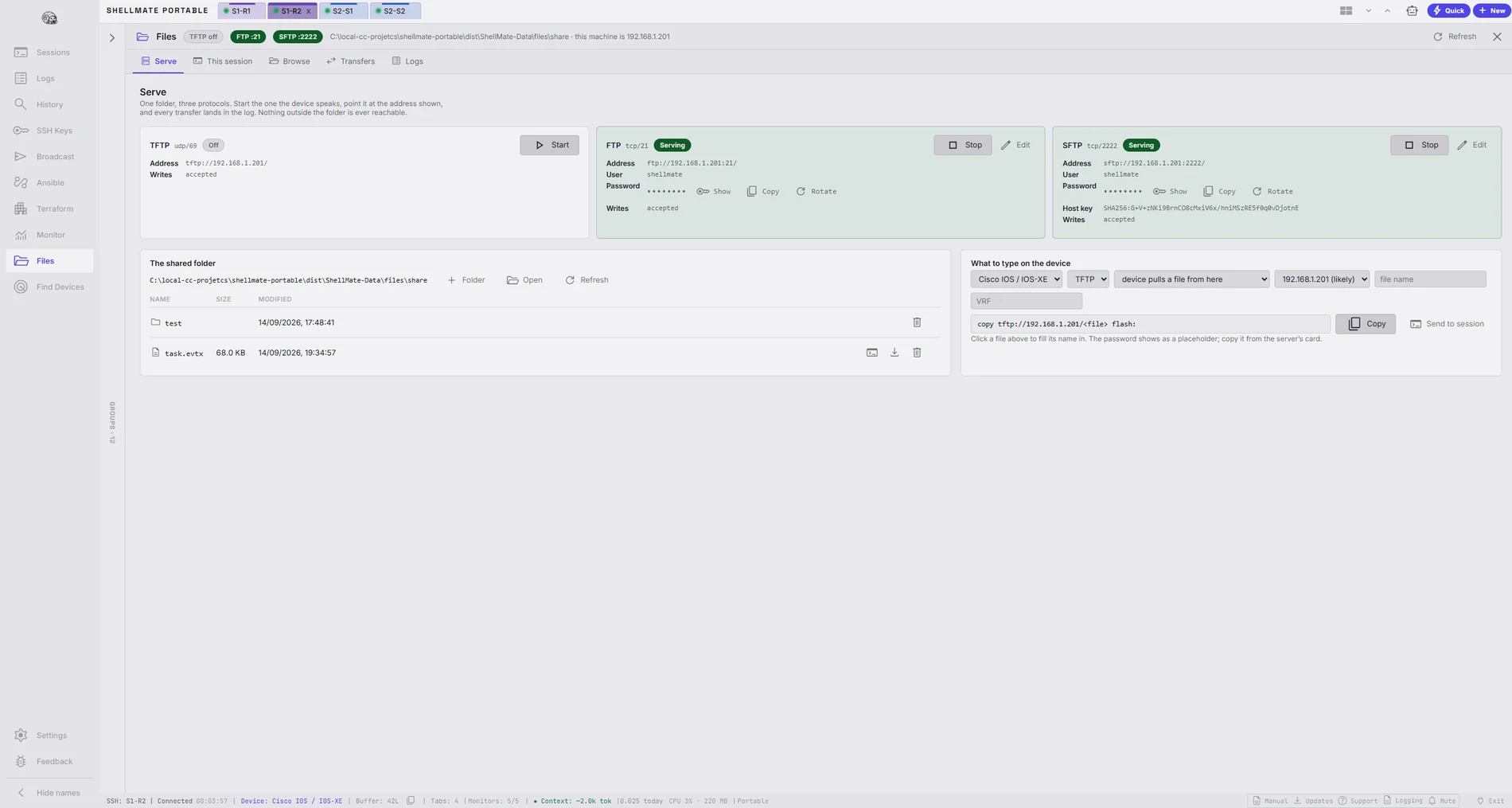Open the Ansible page

(49, 182)
